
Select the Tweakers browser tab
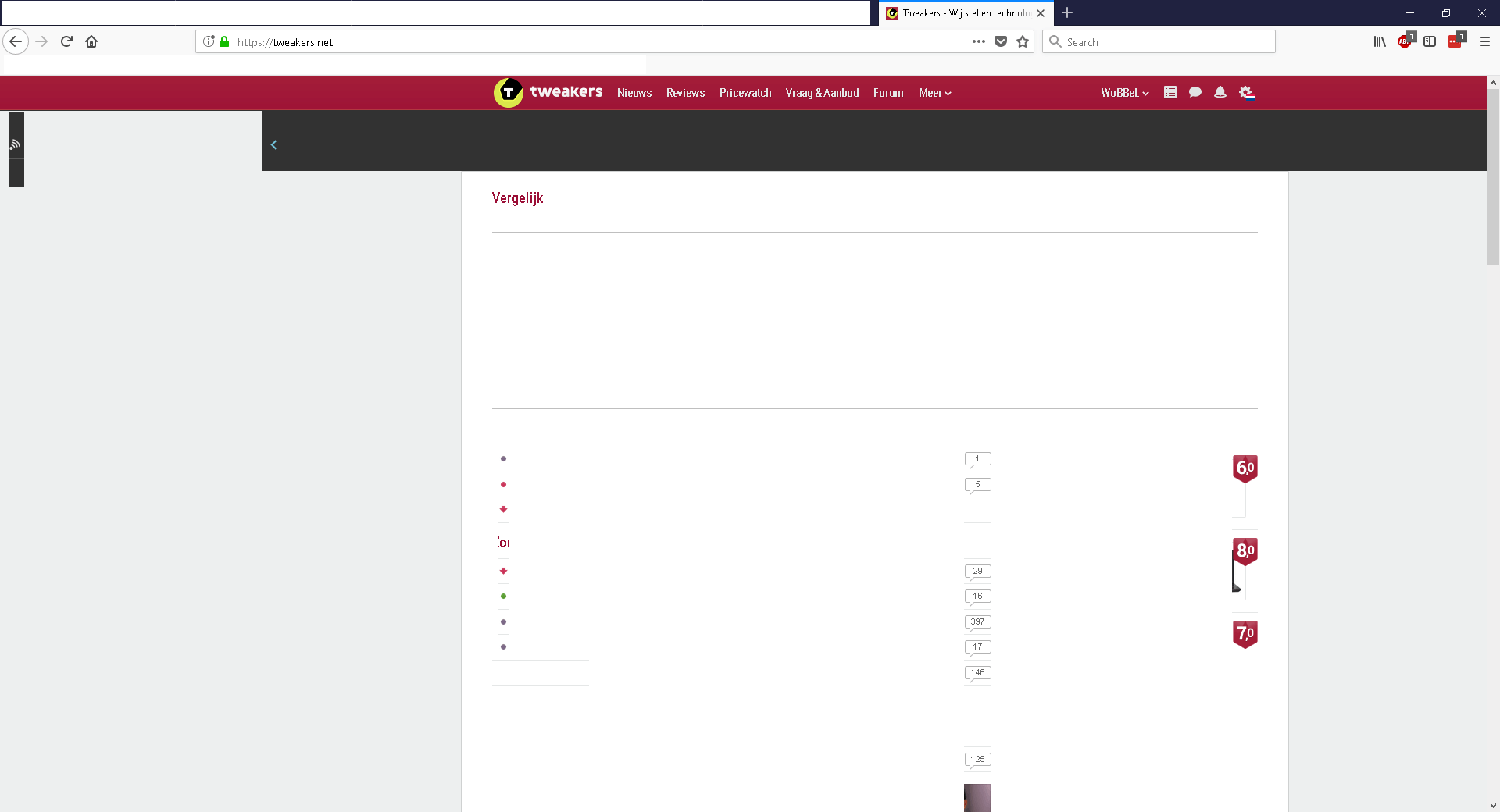coord(966,13)
